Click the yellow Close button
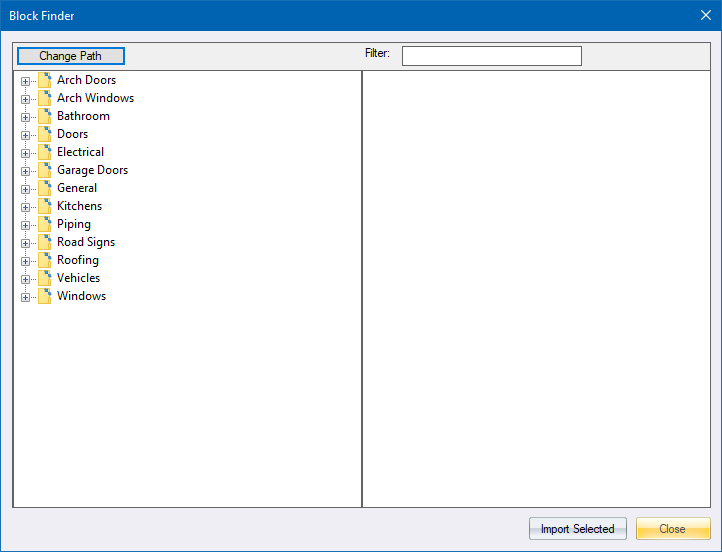722x552 pixels. [x=672, y=529]
